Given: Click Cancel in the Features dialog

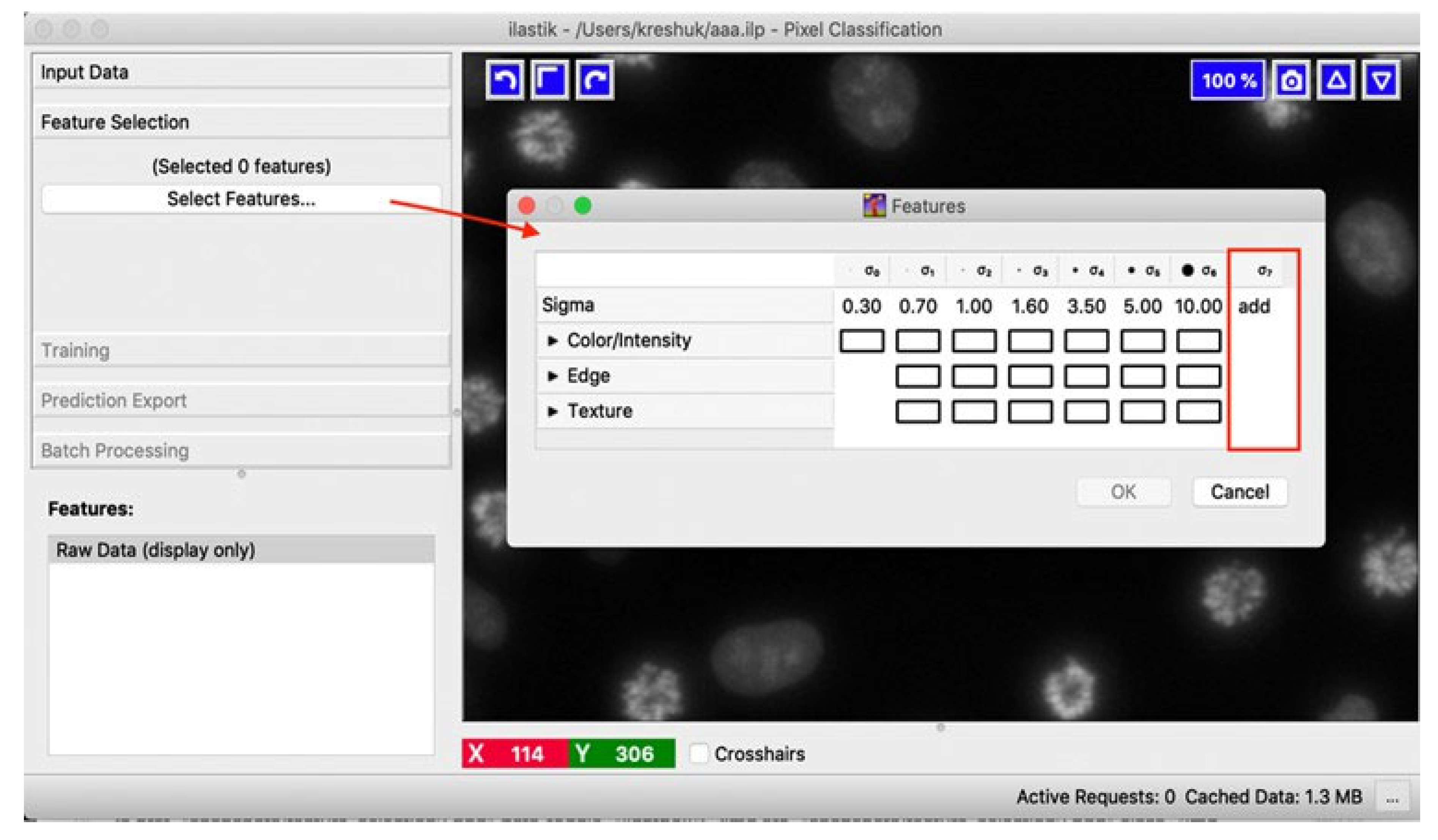Looking at the screenshot, I should pos(1240,492).
